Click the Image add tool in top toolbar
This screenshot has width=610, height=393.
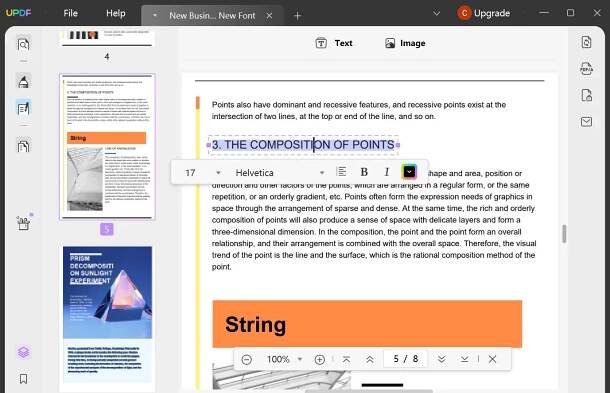click(405, 43)
